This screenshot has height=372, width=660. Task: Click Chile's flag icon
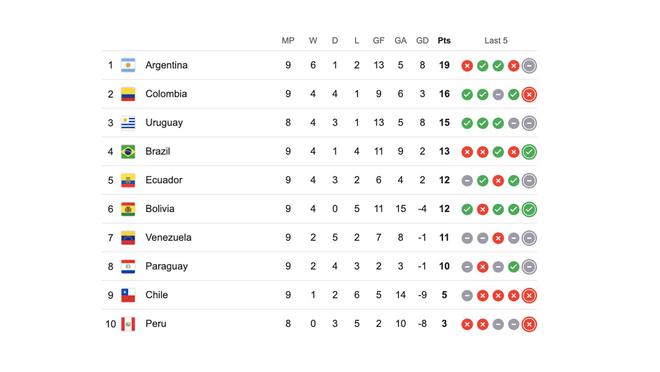(x=128, y=295)
